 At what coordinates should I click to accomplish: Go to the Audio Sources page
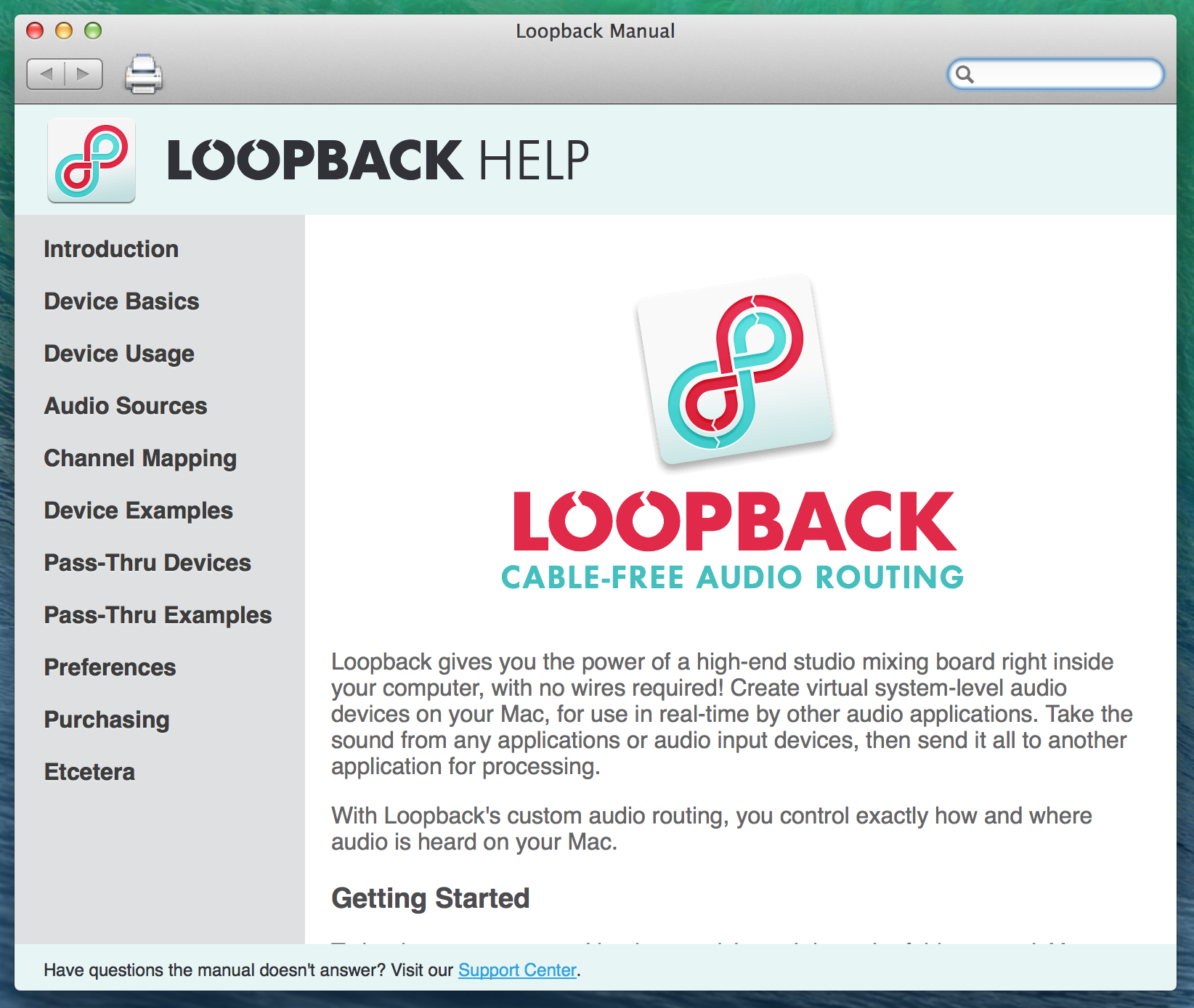(x=126, y=406)
